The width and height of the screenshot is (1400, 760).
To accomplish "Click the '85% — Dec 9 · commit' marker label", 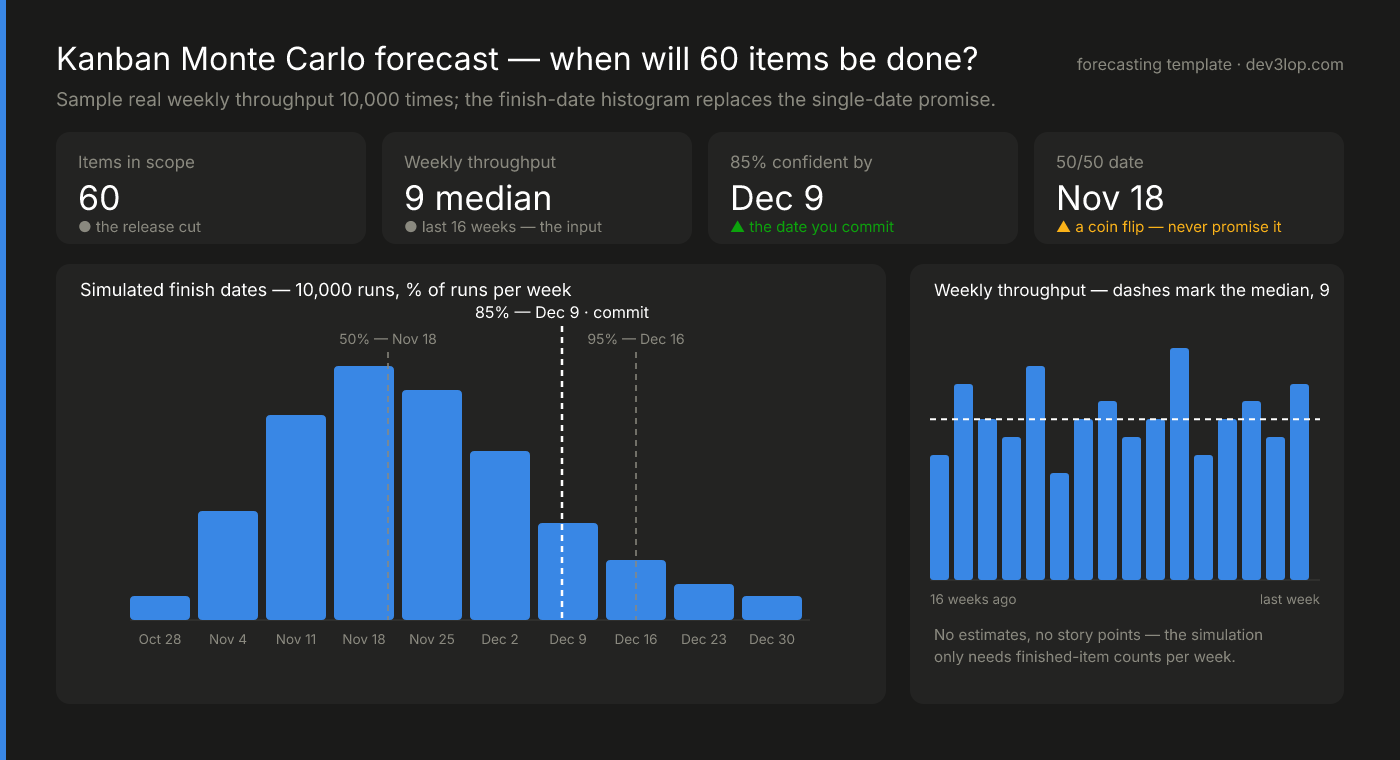I will point(562,313).
